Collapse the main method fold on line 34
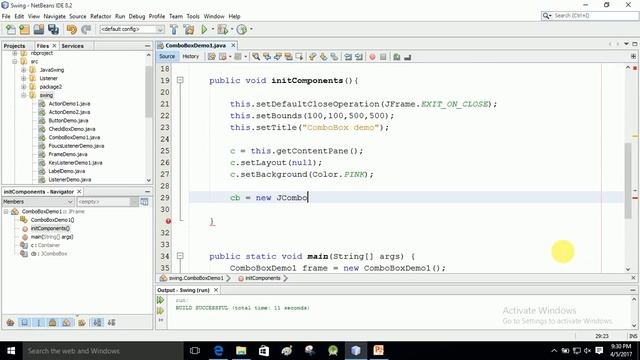 tap(180, 256)
